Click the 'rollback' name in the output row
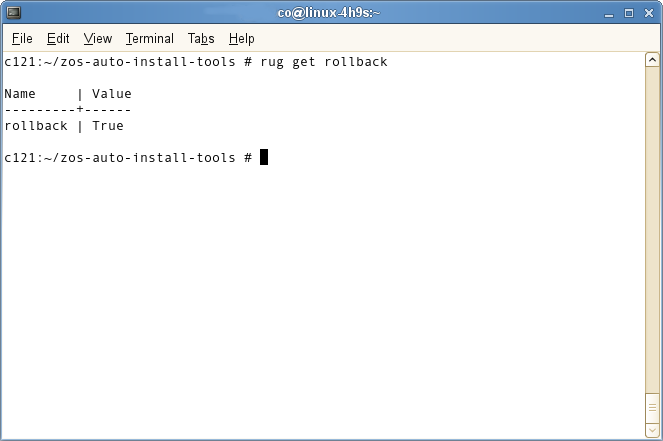The width and height of the screenshot is (663, 441). tap(36, 126)
